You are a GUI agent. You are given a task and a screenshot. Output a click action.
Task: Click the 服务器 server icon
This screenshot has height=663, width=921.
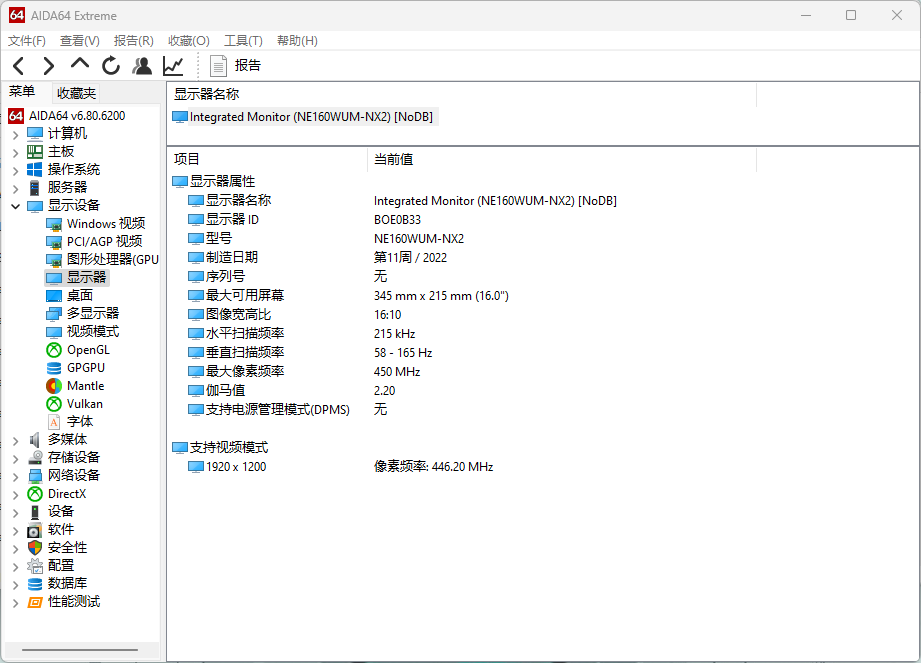35,188
